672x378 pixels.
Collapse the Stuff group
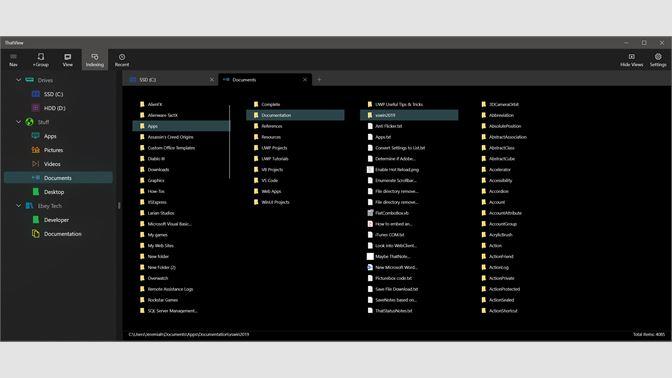pos(18,122)
